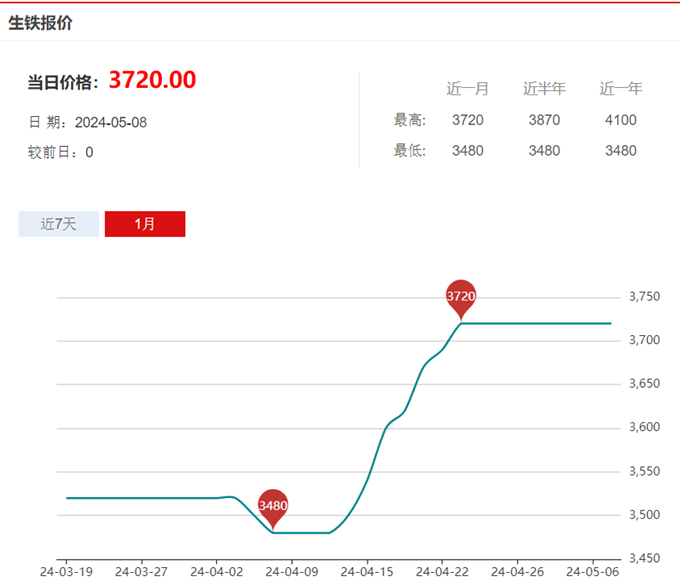
Task: Select the red 1月 tab
Action: [x=145, y=224]
